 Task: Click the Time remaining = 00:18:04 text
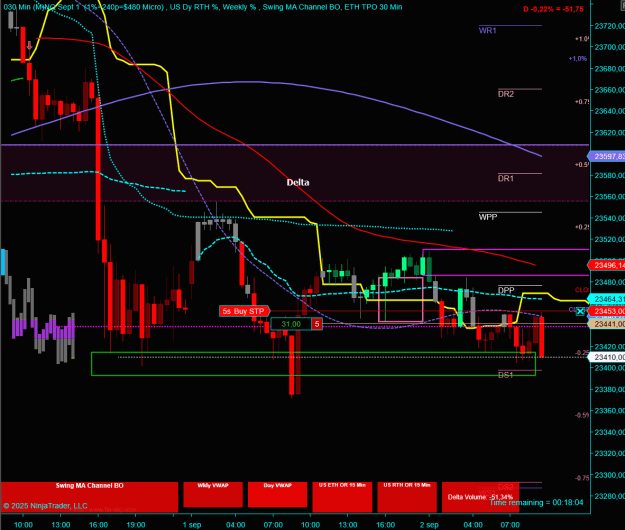pyautogui.click(x=537, y=503)
